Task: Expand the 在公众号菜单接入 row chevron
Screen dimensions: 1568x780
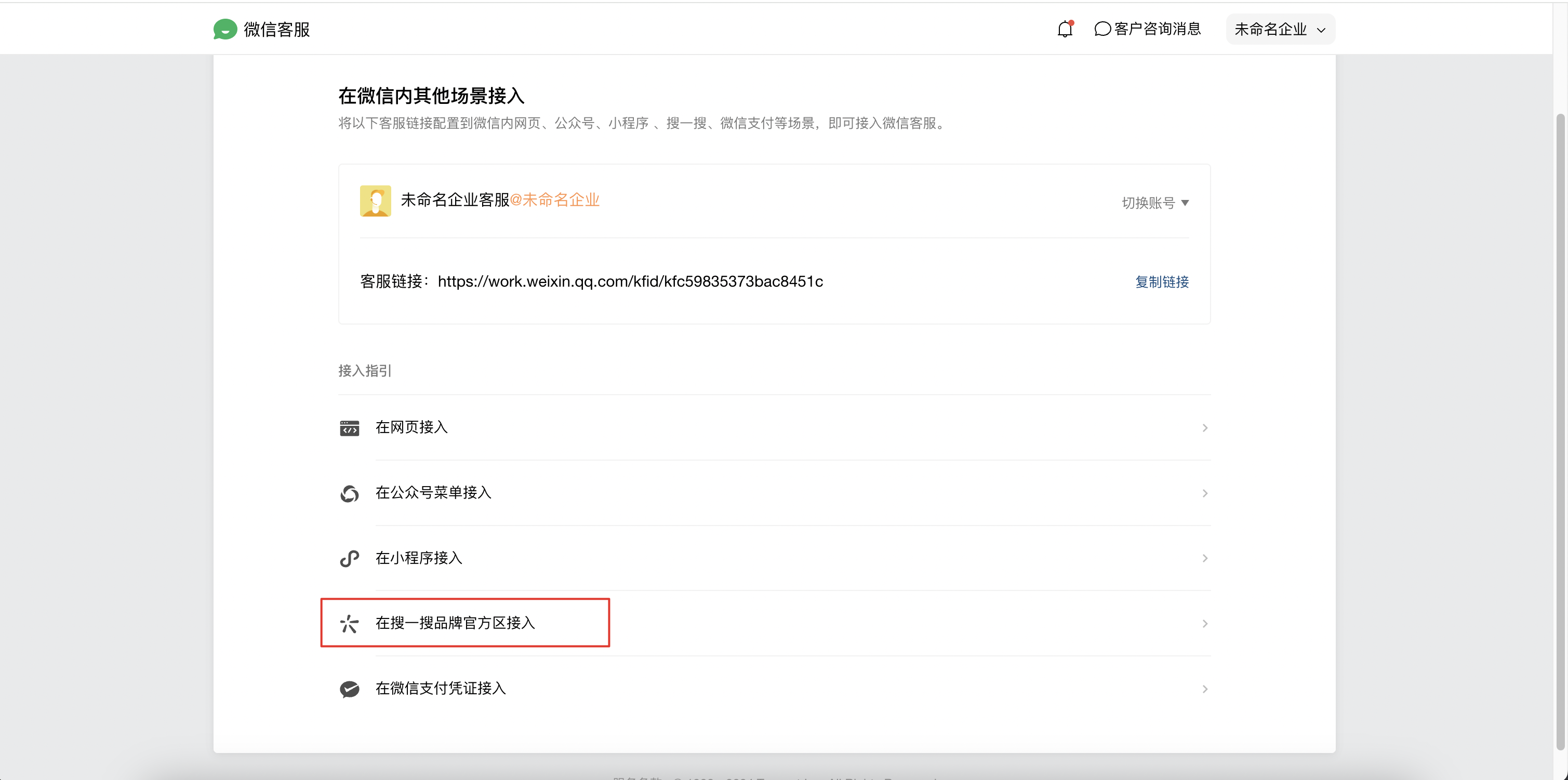Action: pos(1205,493)
